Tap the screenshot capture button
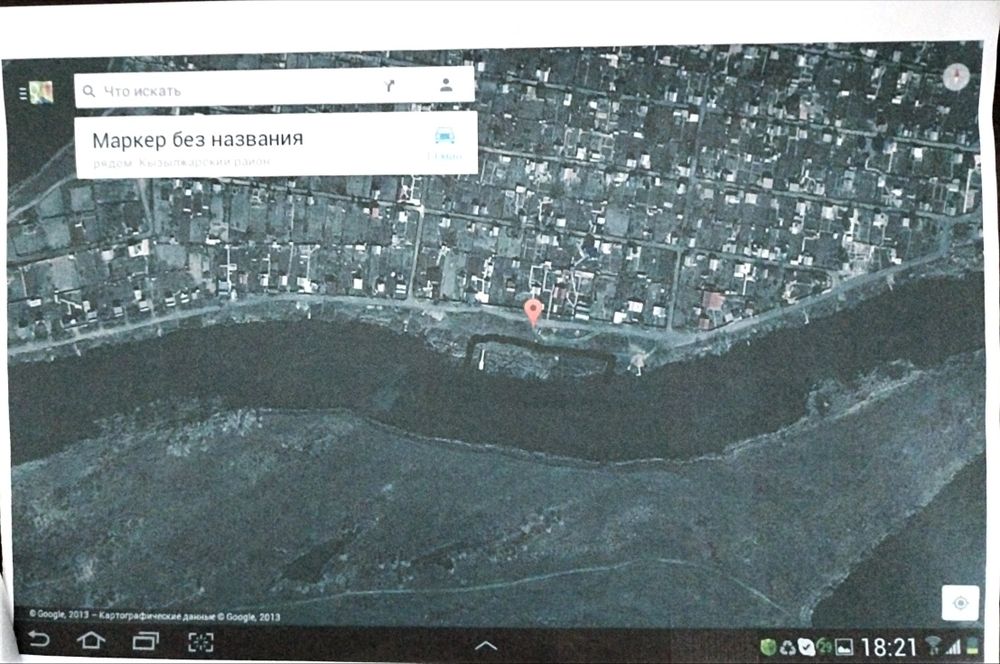This screenshot has height=664, width=1000. (201, 642)
